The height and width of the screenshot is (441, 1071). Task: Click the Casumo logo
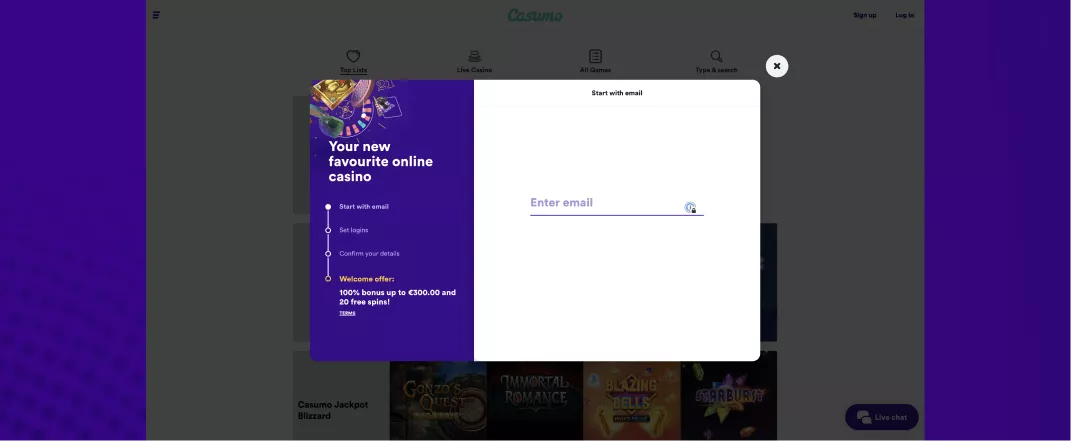[535, 15]
